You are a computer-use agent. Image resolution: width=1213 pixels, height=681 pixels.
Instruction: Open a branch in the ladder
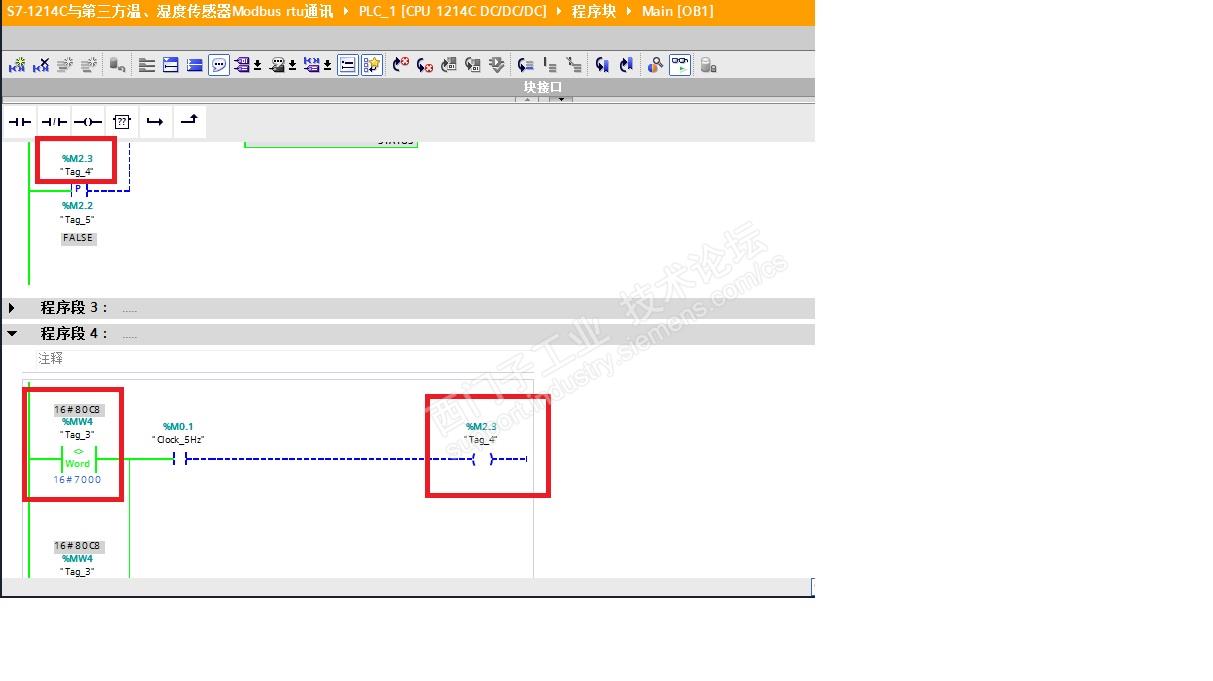(155, 122)
